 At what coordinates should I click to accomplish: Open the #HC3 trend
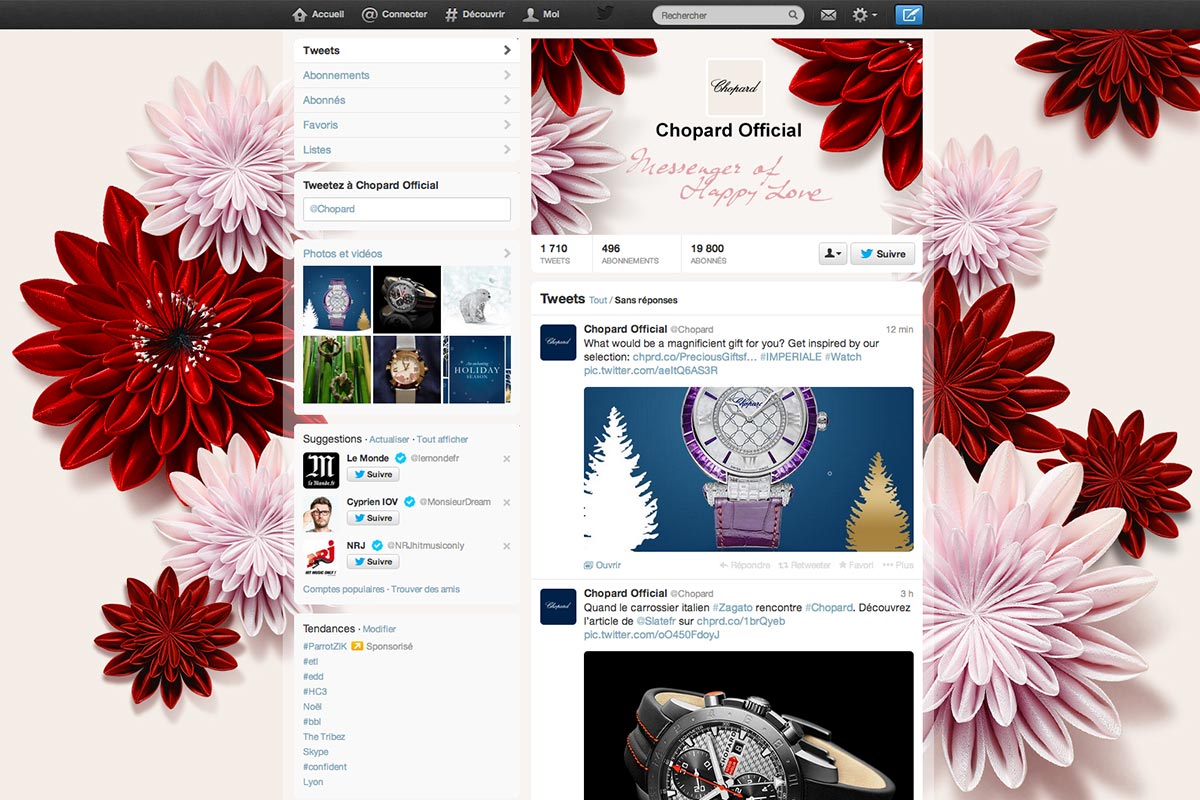(x=315, y=692)
